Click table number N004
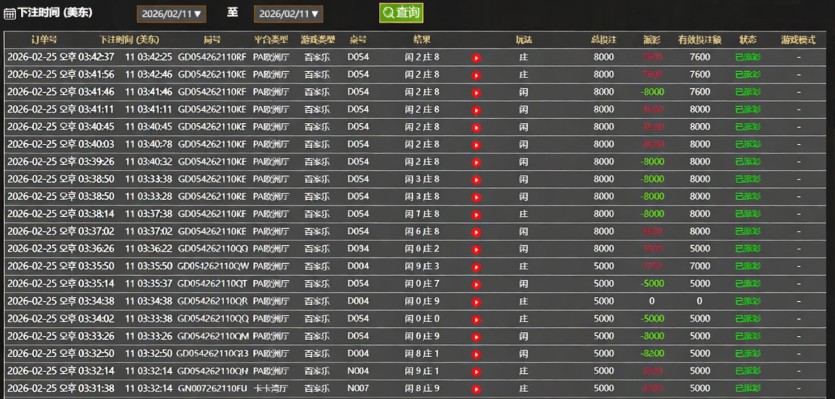 click(x=358, y=371)
